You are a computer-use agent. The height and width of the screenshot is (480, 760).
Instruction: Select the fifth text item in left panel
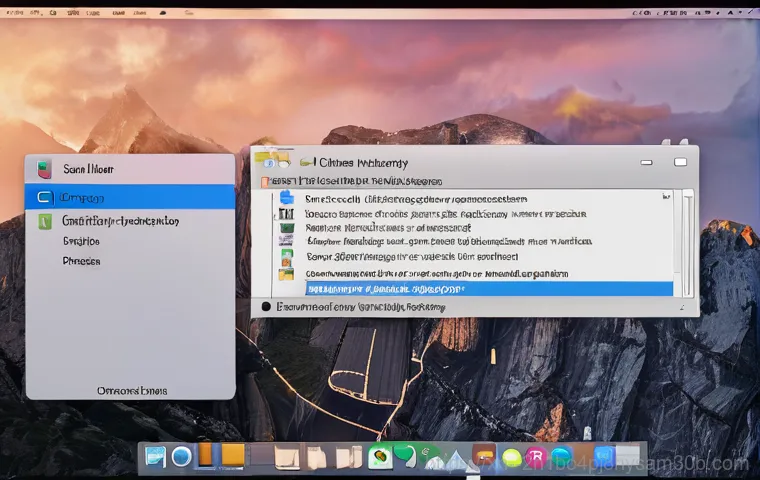(81, 261)
